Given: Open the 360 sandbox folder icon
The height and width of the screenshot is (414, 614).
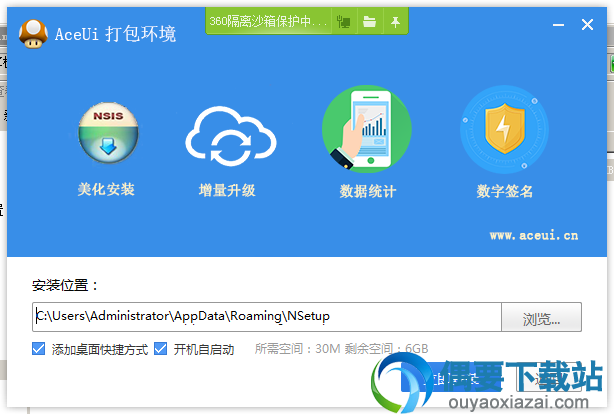Looking at the screenshot, I should pos(369,22).
